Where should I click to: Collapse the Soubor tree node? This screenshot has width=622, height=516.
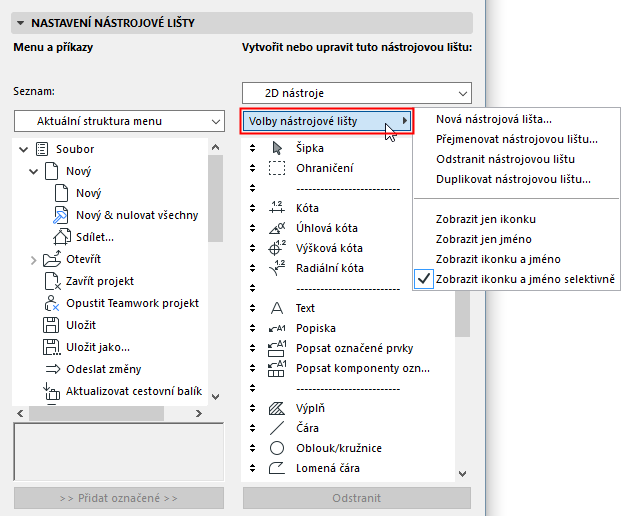(x=22, y=150)
